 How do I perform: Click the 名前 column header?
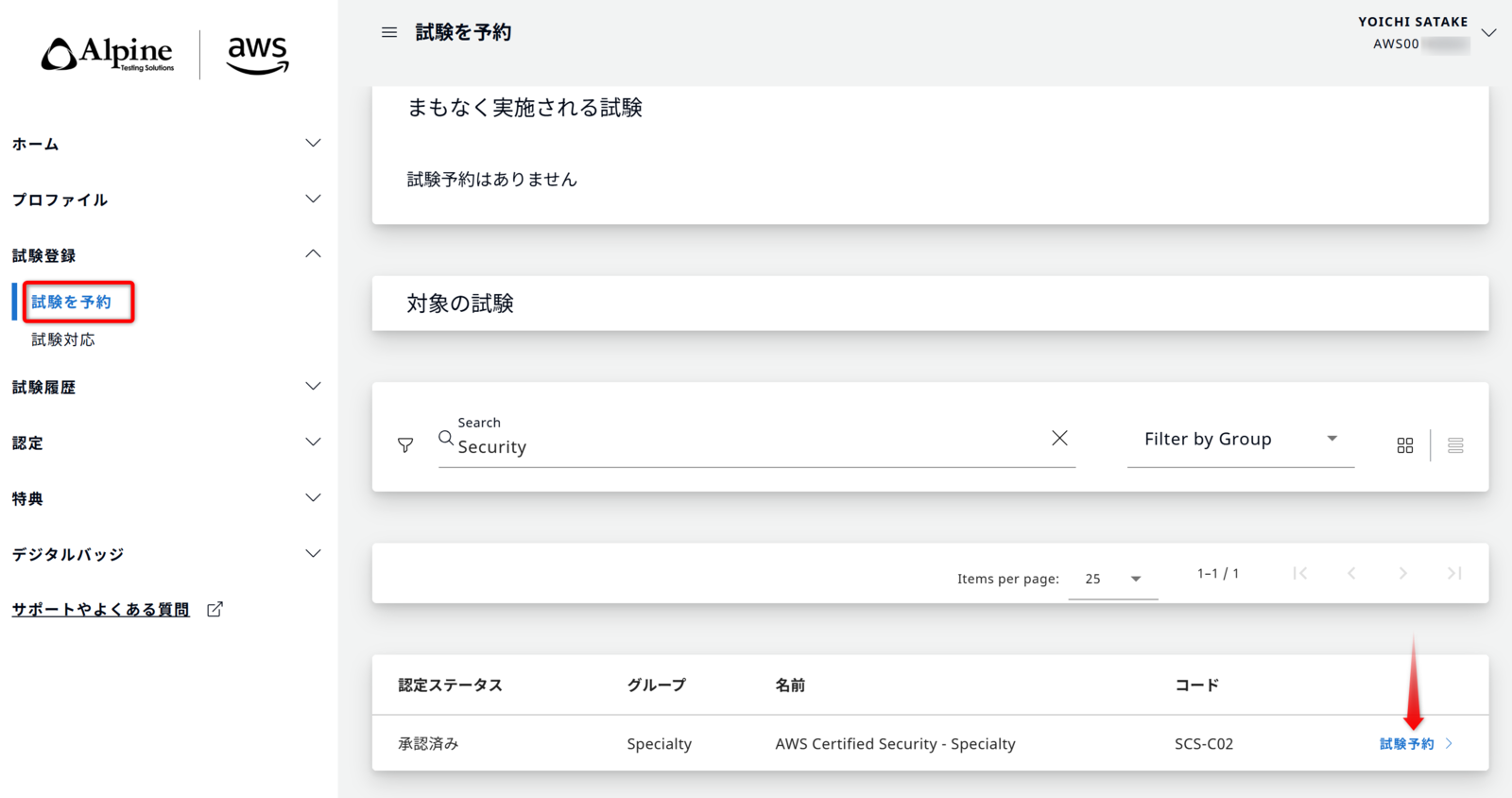click(790, 685)
